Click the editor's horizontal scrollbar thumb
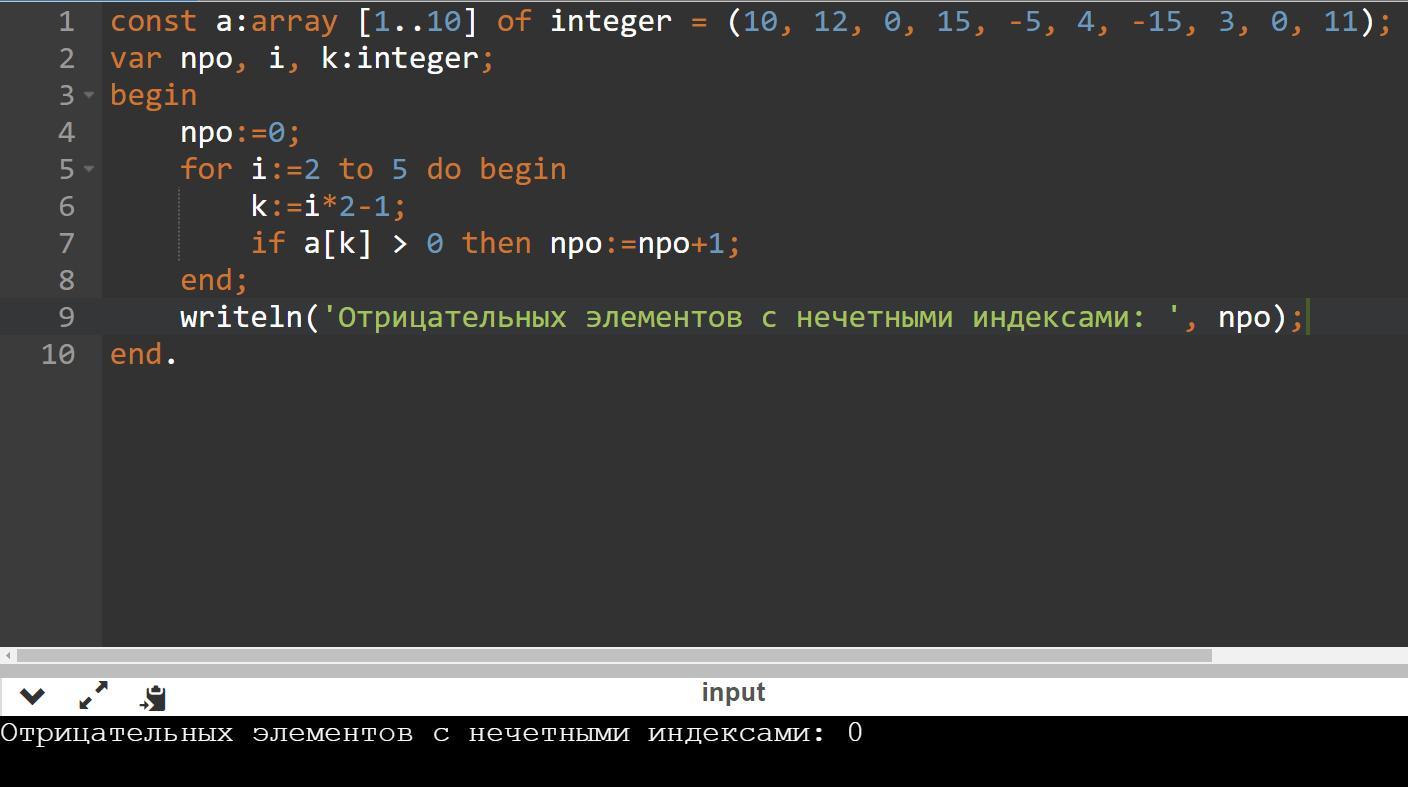This screenshot has height=787, width=1408. 614,656
